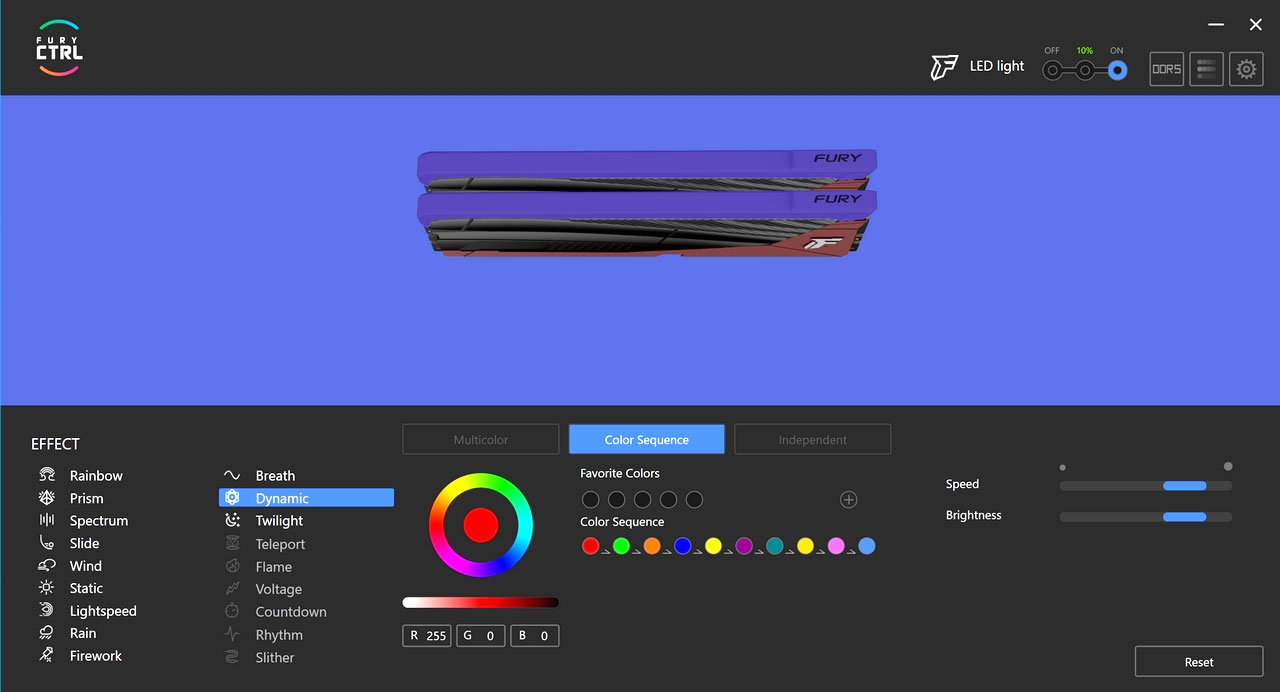Choose the Voltage effect icon

[232, 589]
